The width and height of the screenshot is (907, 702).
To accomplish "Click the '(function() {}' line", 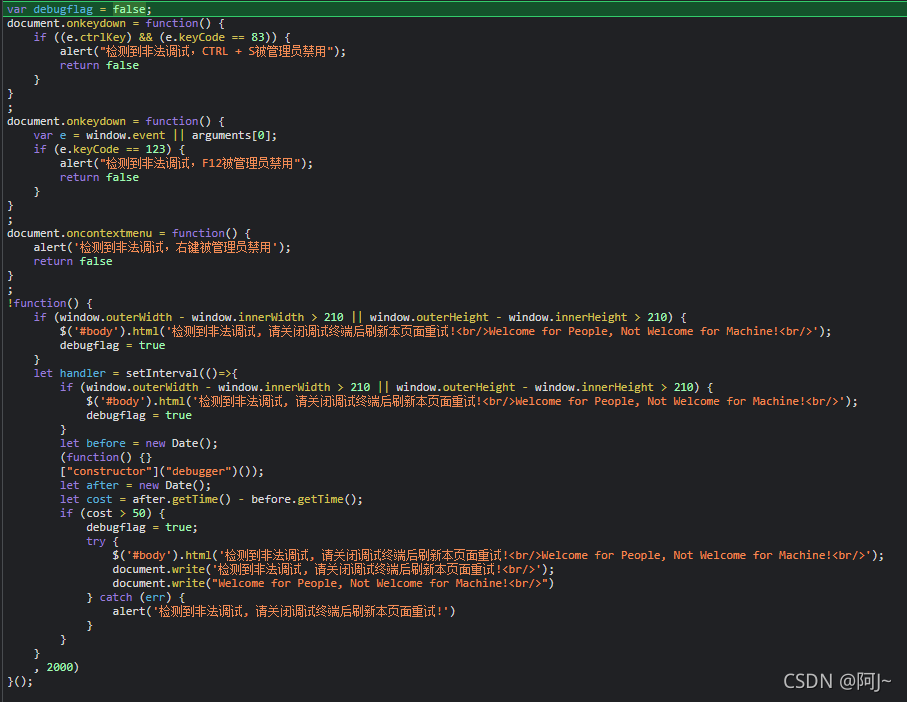I will click(106, 457).
